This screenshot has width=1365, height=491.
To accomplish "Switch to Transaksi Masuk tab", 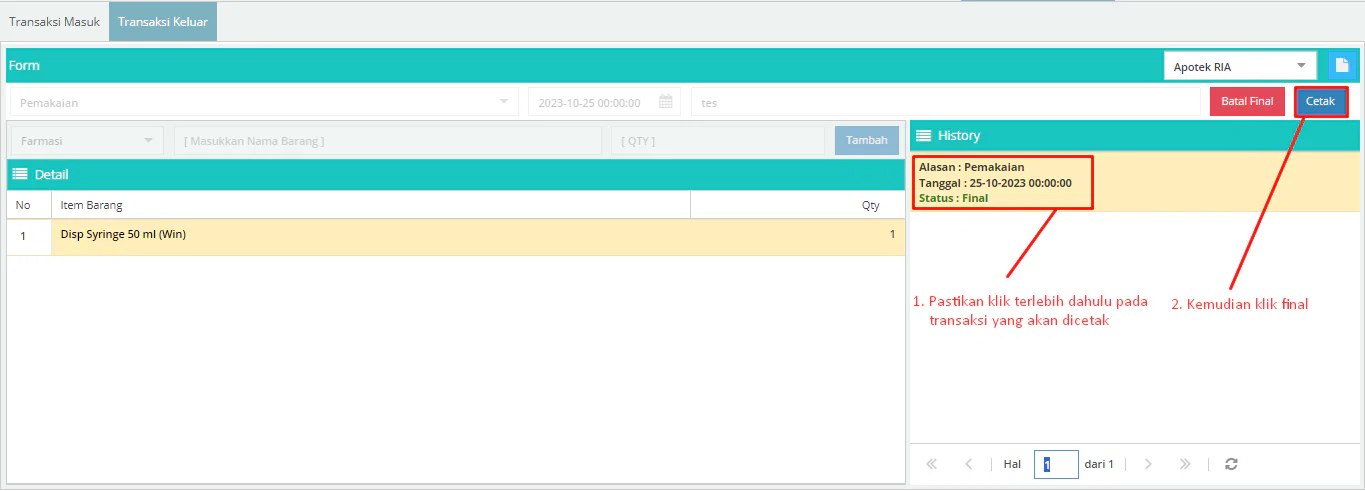I will 54,21.
